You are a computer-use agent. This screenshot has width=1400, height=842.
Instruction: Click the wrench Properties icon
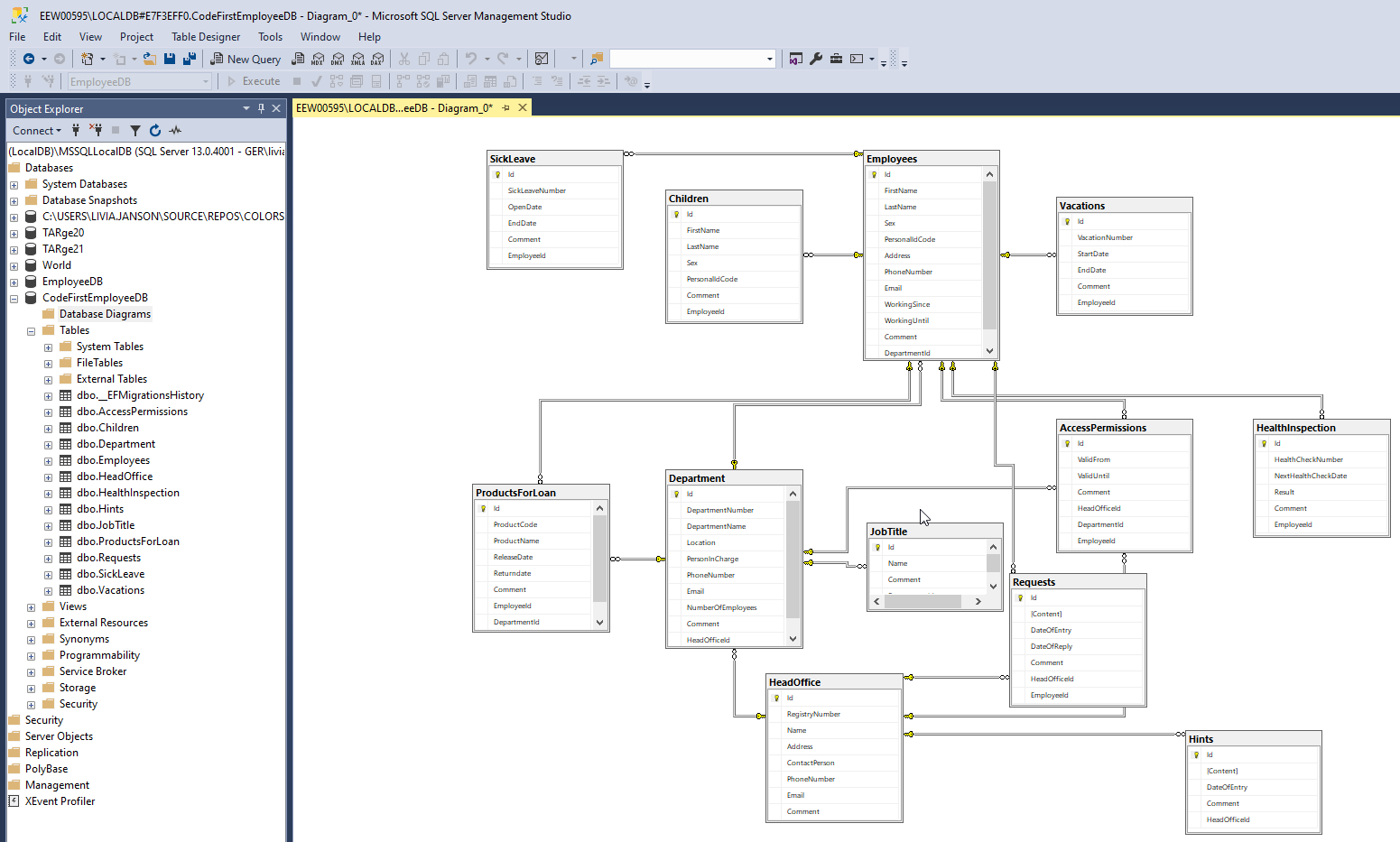click(816, 59)
